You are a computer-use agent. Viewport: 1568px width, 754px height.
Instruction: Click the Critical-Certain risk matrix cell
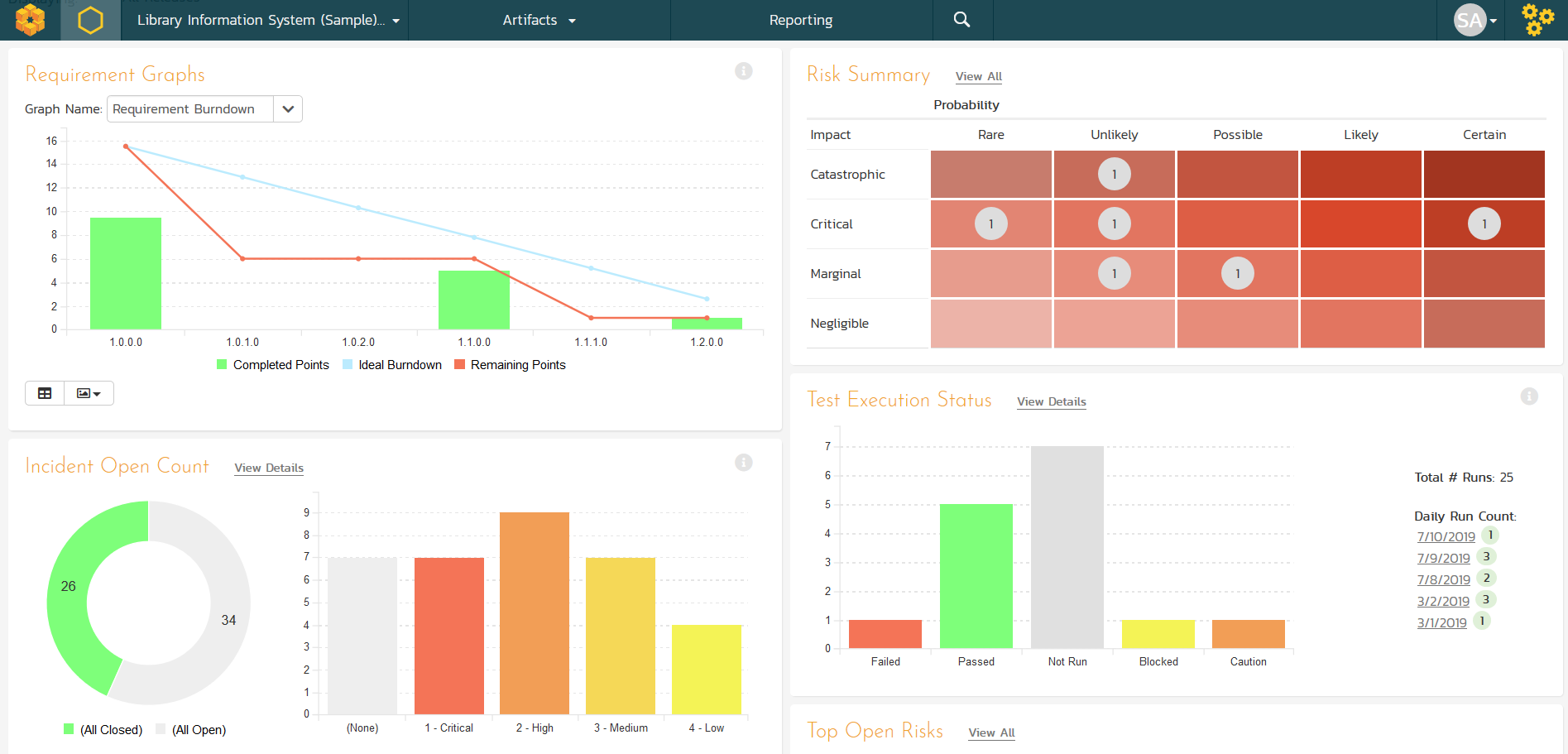[1484, 223]
